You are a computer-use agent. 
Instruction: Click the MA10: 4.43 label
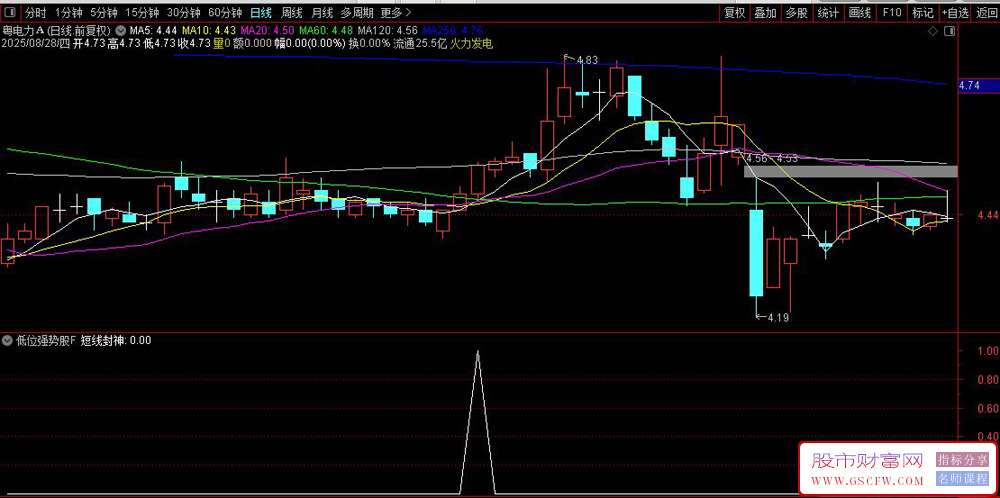209,31
